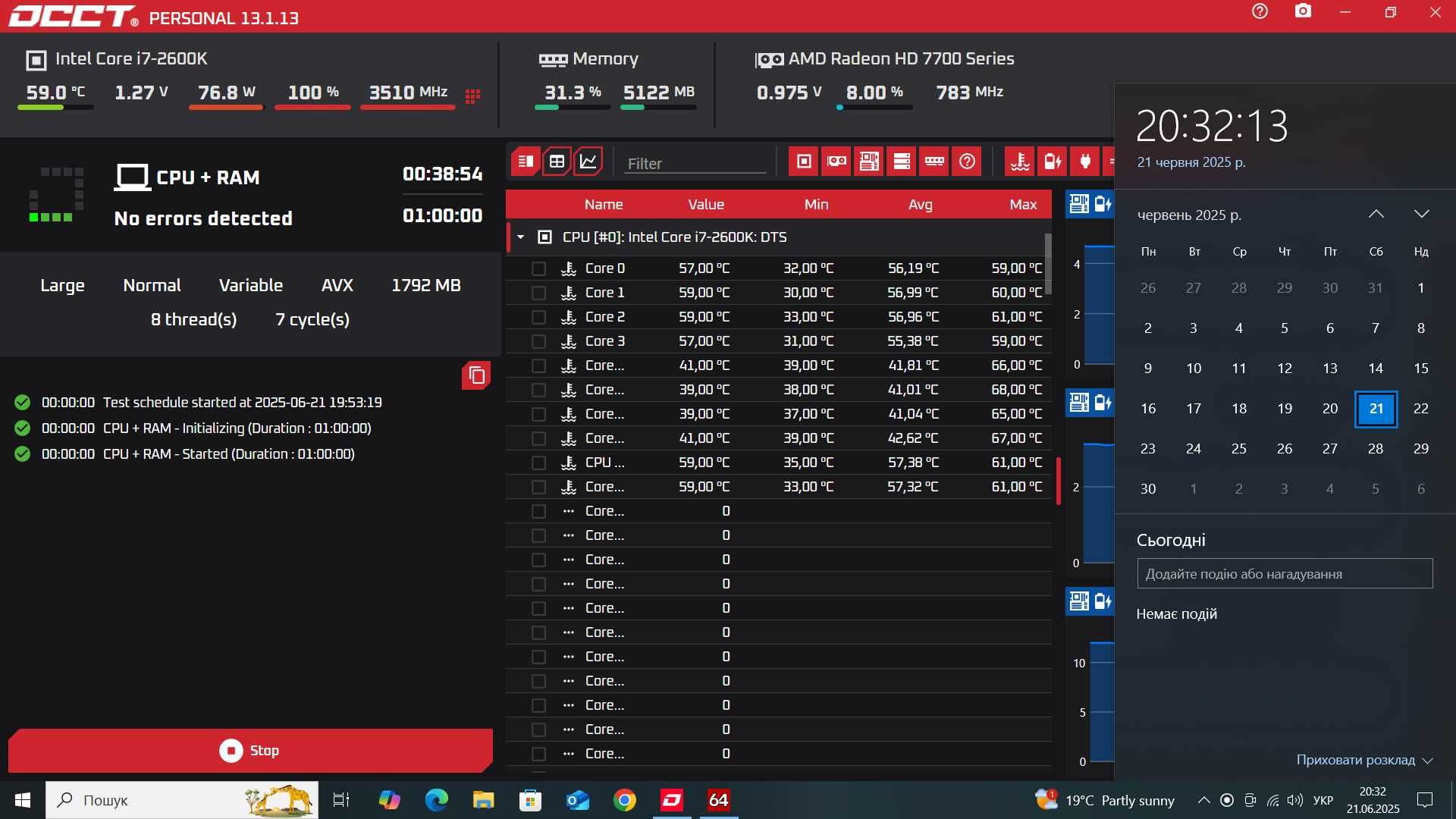
Task: Open OCCT help icon in title bar
Action: point(1260,11)
